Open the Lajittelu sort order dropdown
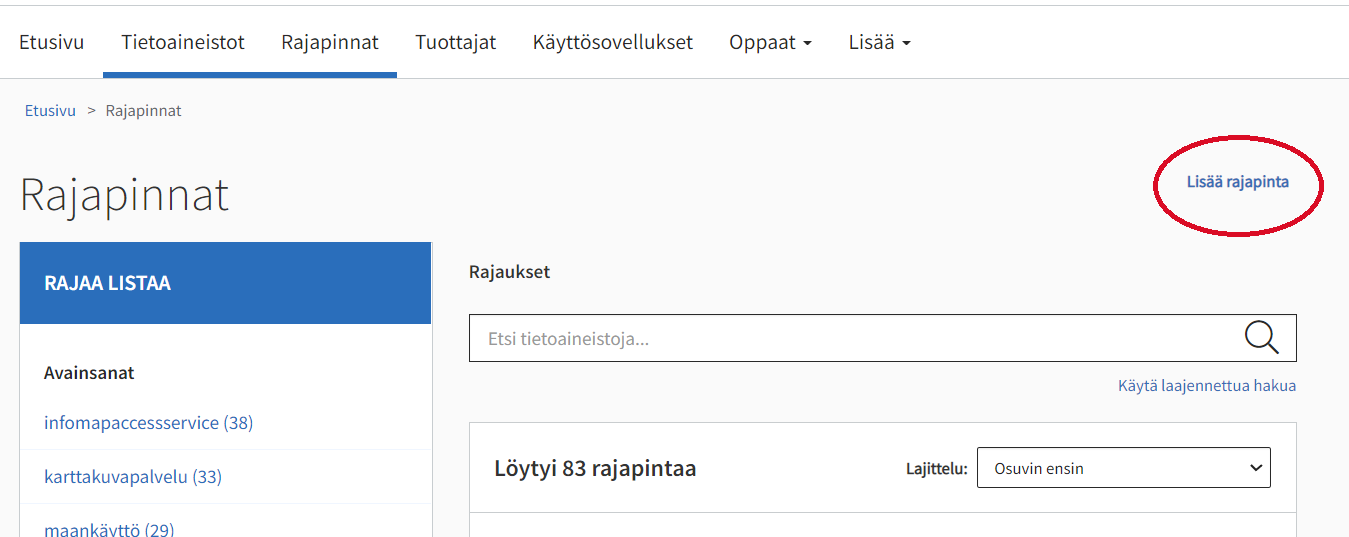Screen dimensions: 1349x537 point(1123,468)
